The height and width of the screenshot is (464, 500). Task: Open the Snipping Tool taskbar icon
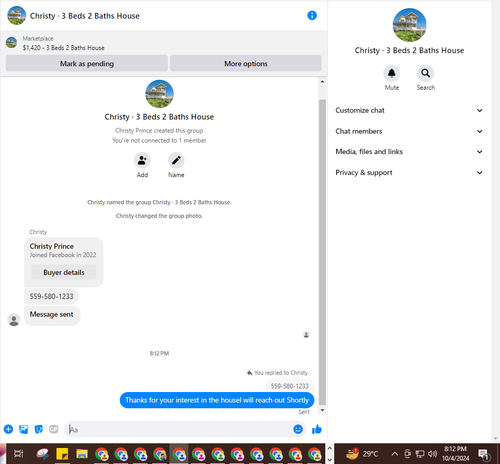click(x=43, y=454)
